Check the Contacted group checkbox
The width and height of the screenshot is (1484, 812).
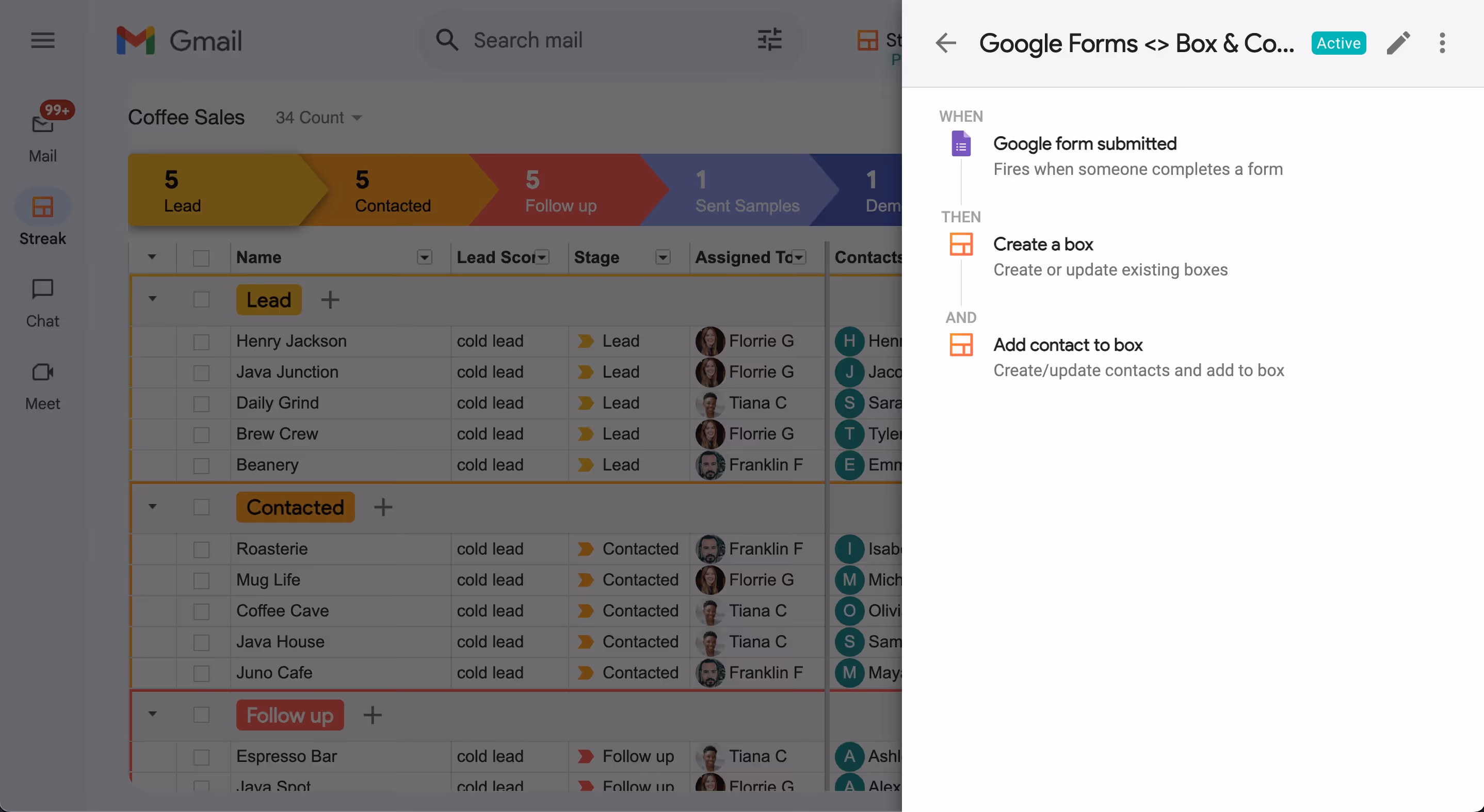pos(201,507)
